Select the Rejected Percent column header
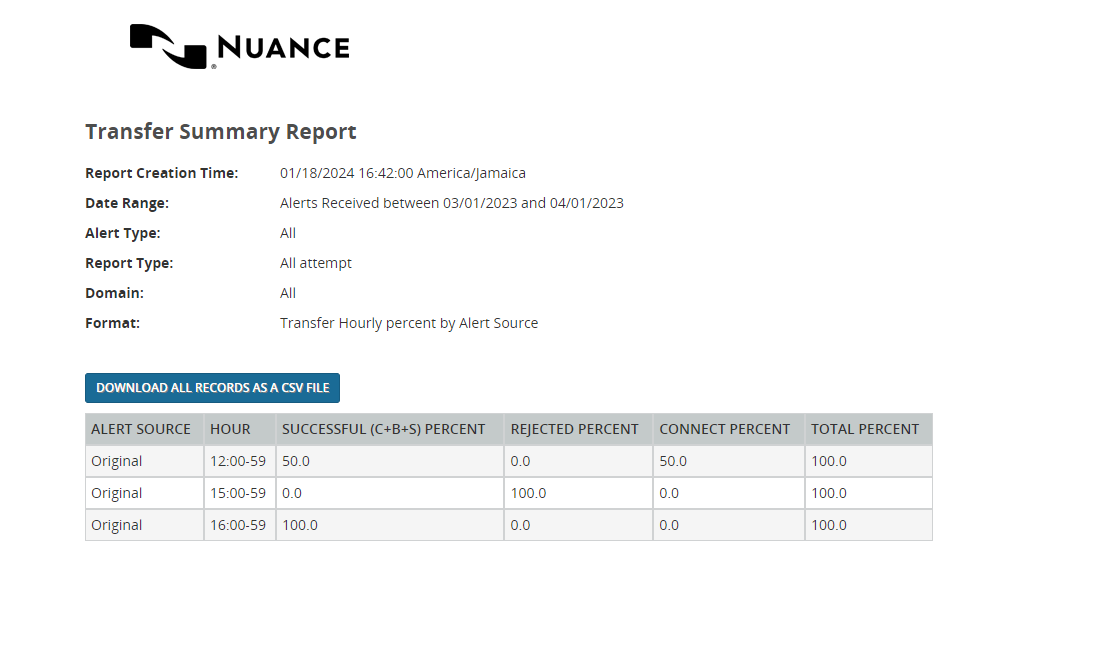This screenshot has height=657, width=1119. (575, 428)
